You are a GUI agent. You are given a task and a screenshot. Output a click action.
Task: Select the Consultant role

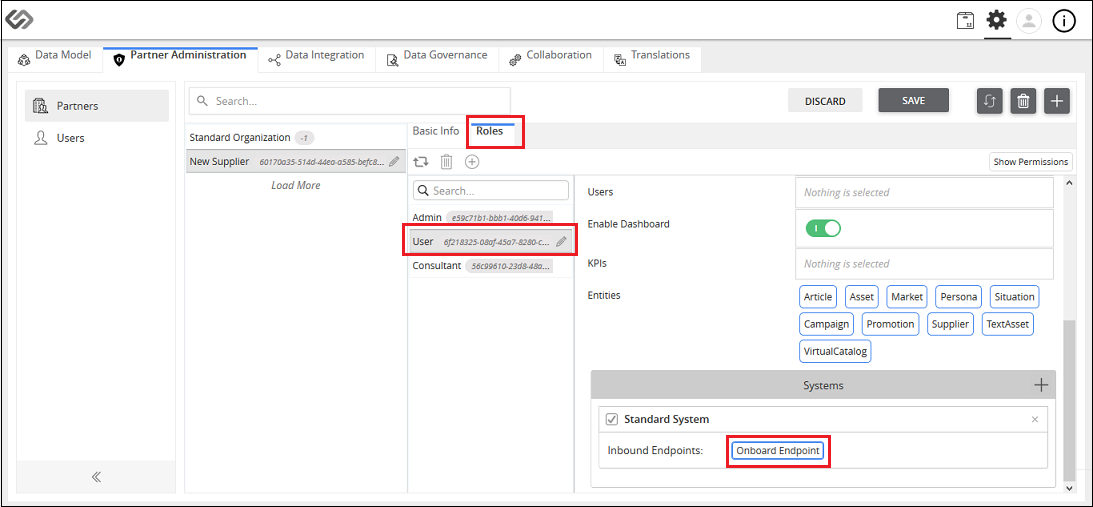(x=490, y=266)
